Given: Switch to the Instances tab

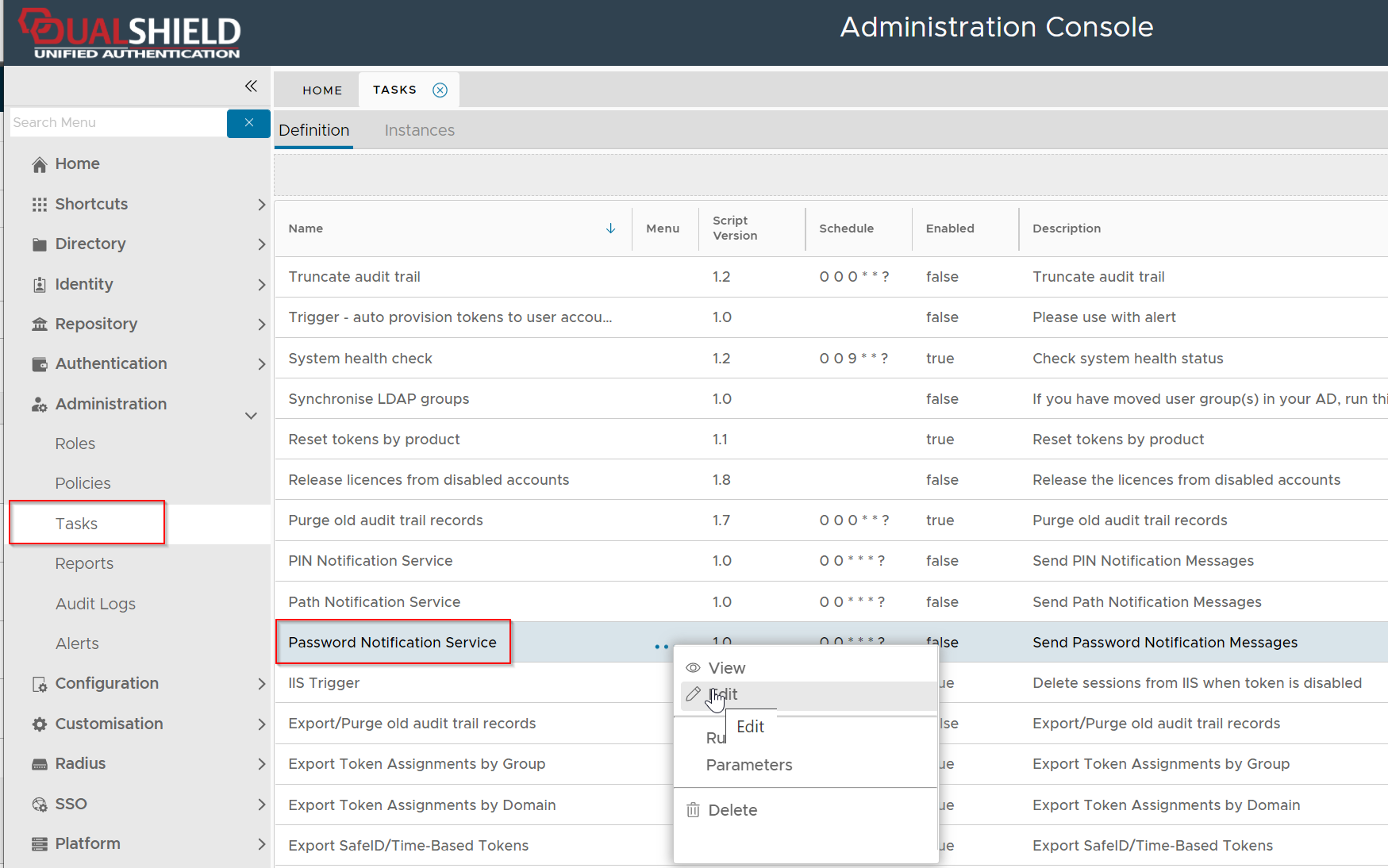Looking at the screenshot, I should (419, 129).
